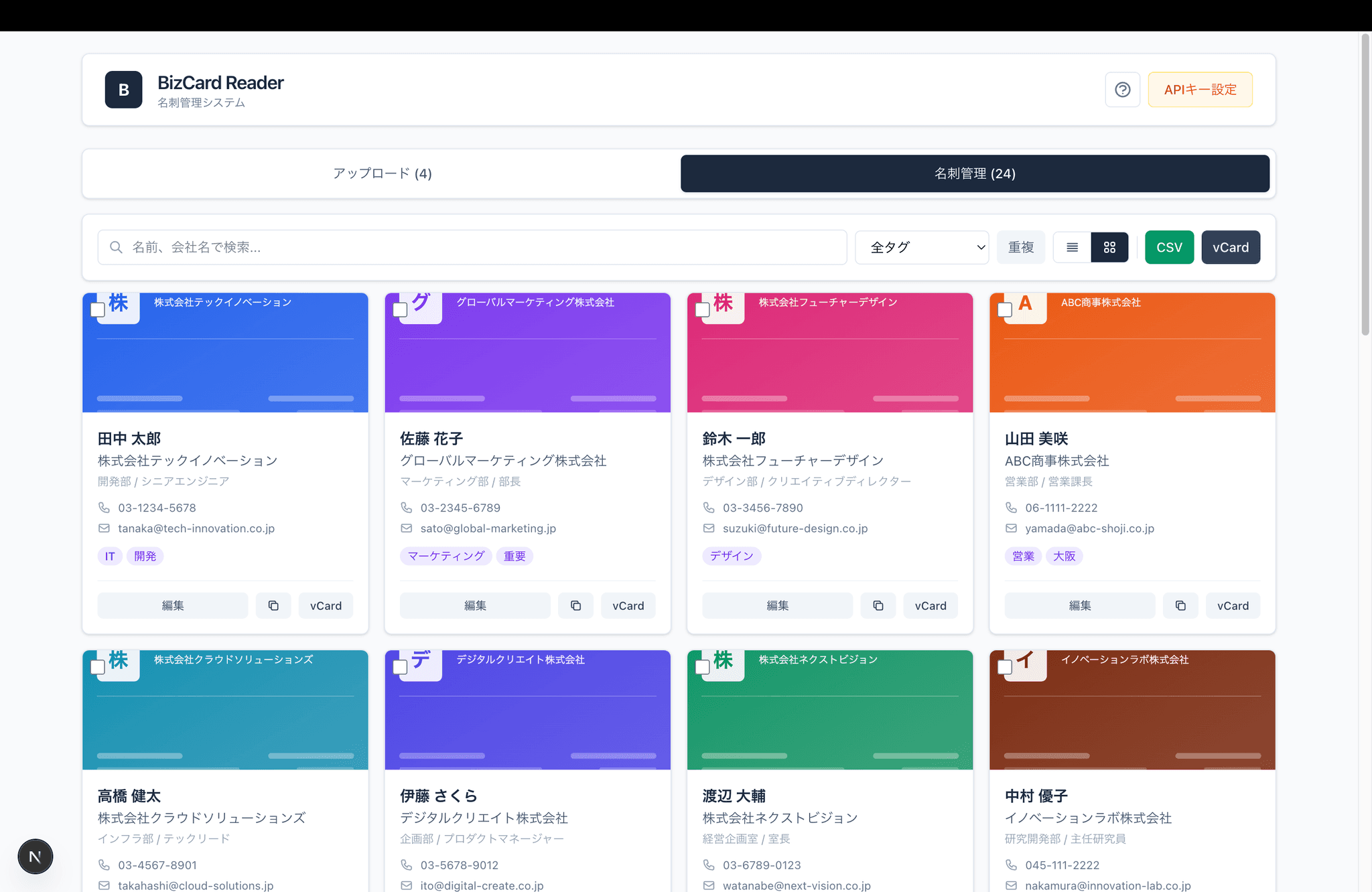Screen dimensions: 1372x892
Task: Select the 名刺管理 (24) tab
Action: pyautogui.click(x=975, y=173)
